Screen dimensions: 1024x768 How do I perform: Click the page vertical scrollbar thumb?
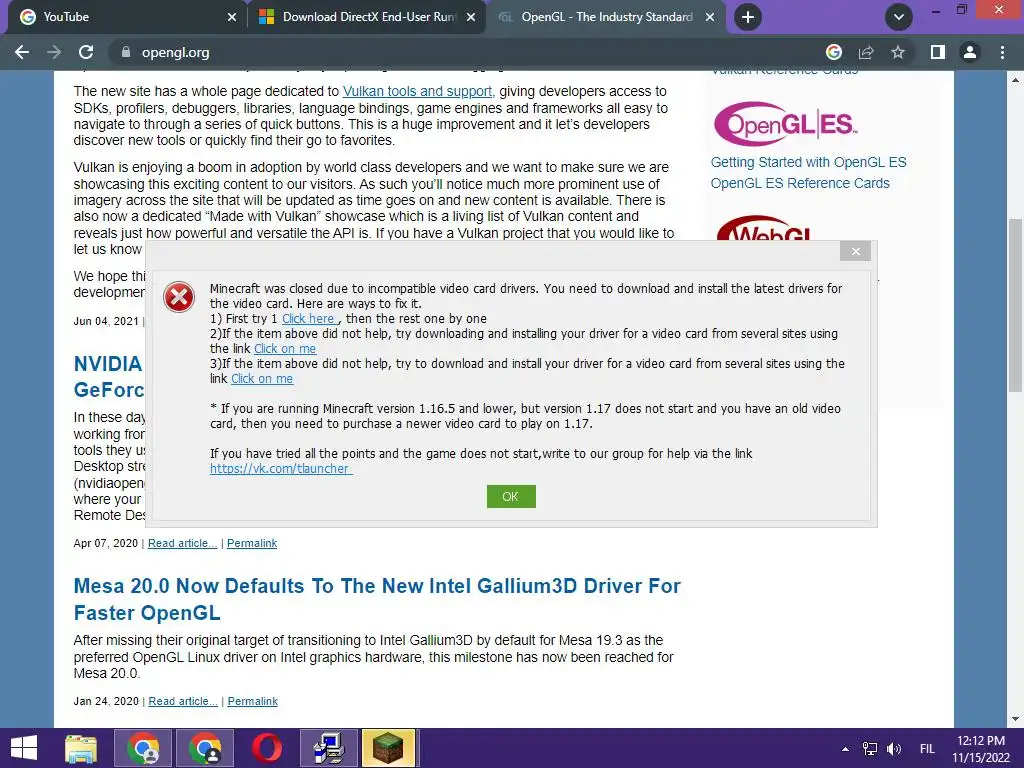[1015, 305]
